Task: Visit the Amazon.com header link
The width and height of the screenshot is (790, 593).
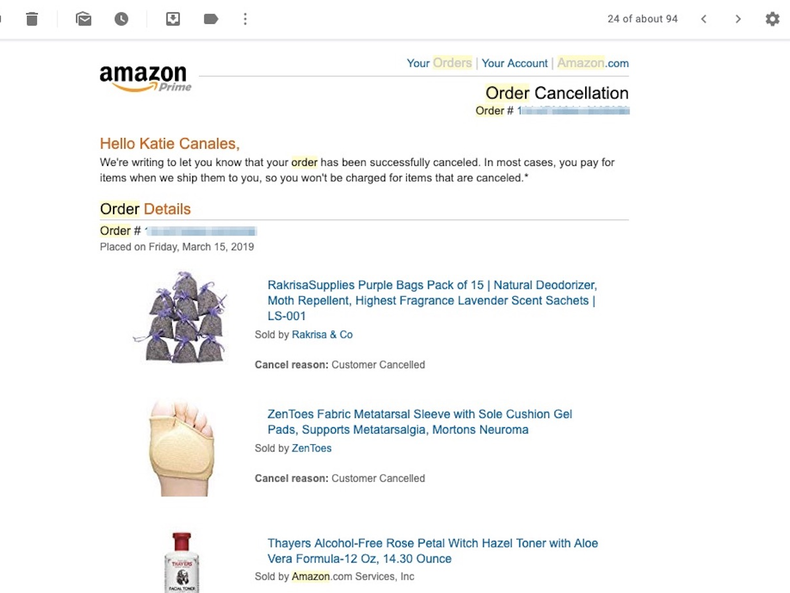Action: 593,63
